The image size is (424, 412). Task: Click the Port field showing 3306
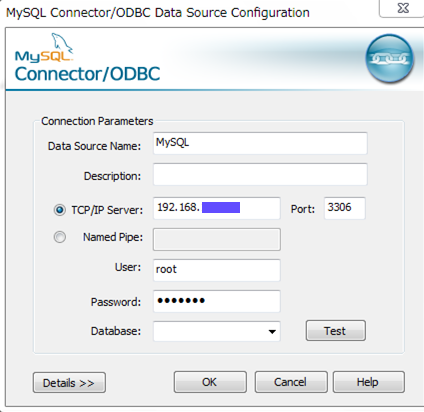pyautogui.click(x=345, y=208)
